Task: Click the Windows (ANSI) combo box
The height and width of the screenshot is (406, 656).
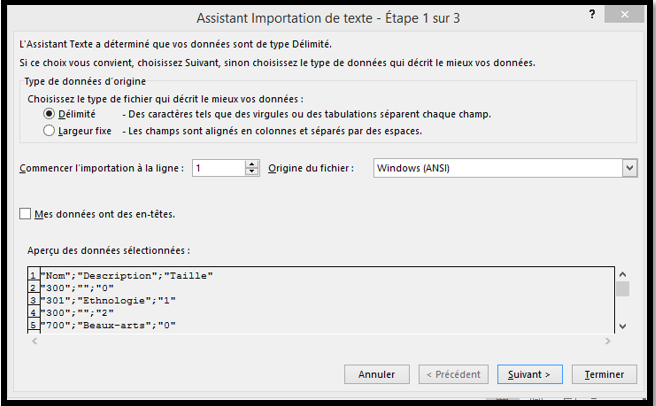Action: 497,168
